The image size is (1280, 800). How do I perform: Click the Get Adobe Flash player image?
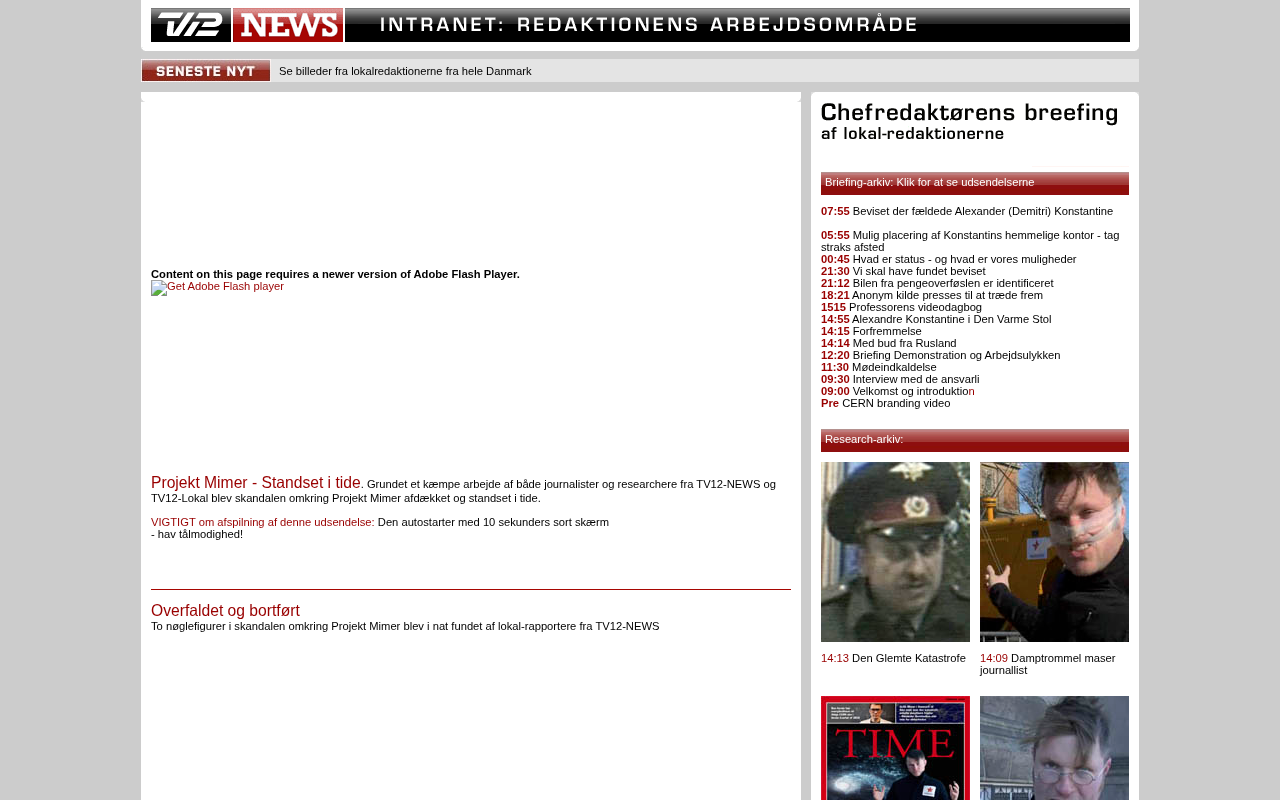[218, 287]
